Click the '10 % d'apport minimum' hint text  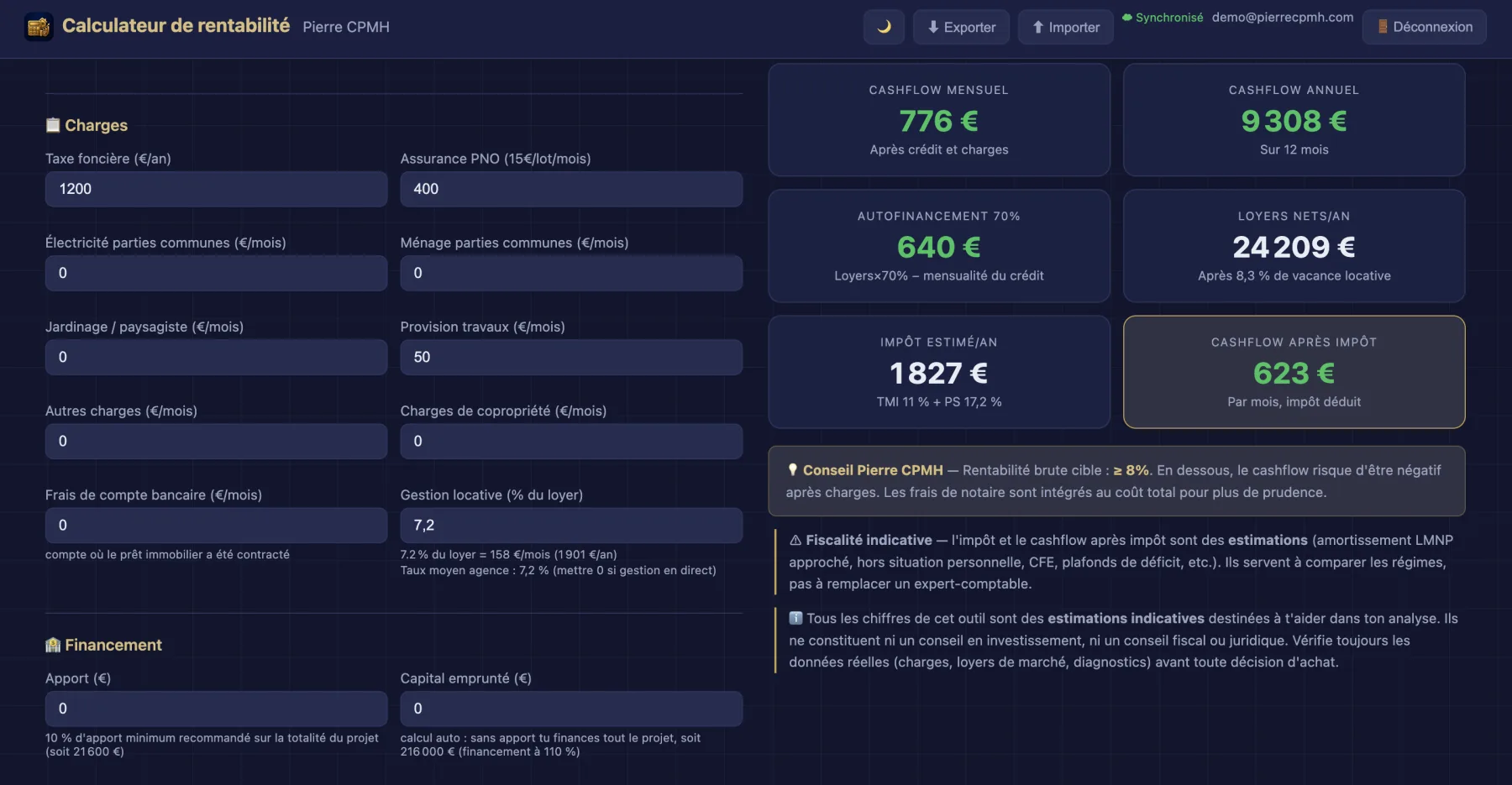[x=212, y=745]
